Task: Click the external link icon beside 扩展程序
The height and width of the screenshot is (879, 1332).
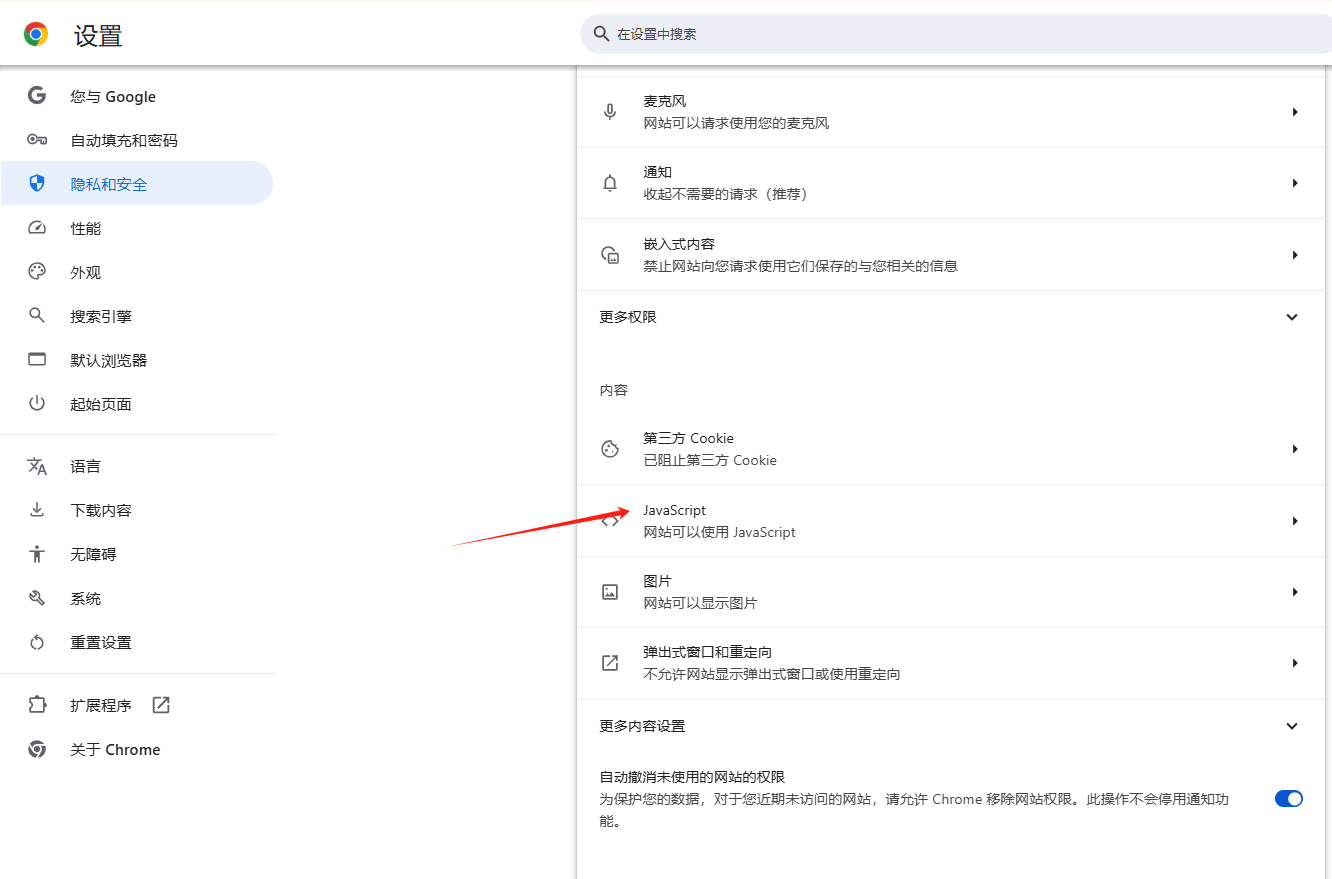Action: click(x=161, y=705)
